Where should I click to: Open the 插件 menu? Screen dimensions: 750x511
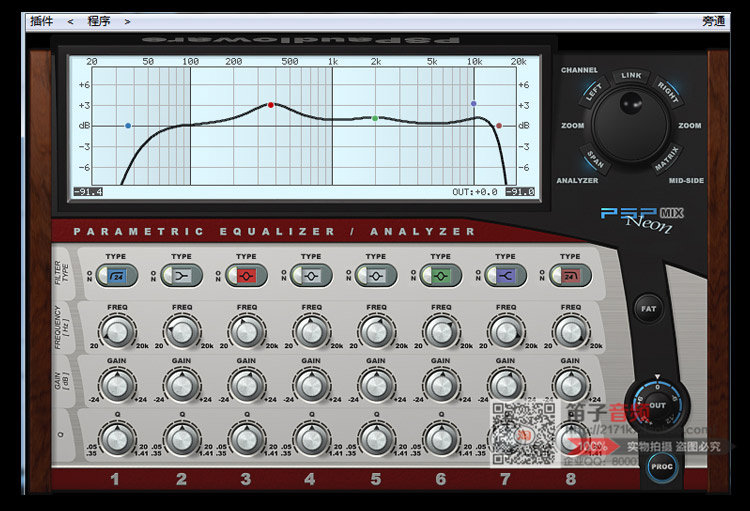click(42, 21)
